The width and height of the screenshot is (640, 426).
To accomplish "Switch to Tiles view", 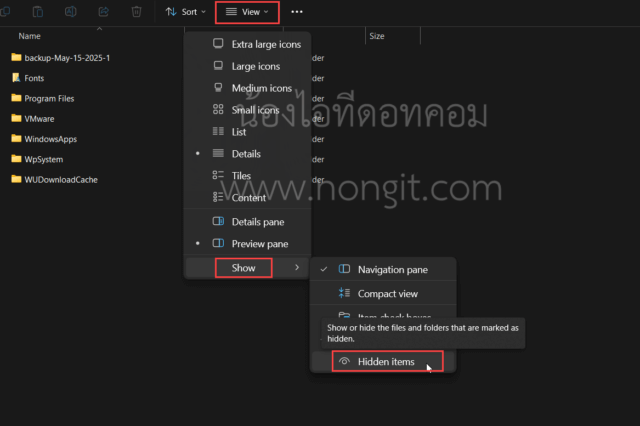I will click(x=247, y=176).
